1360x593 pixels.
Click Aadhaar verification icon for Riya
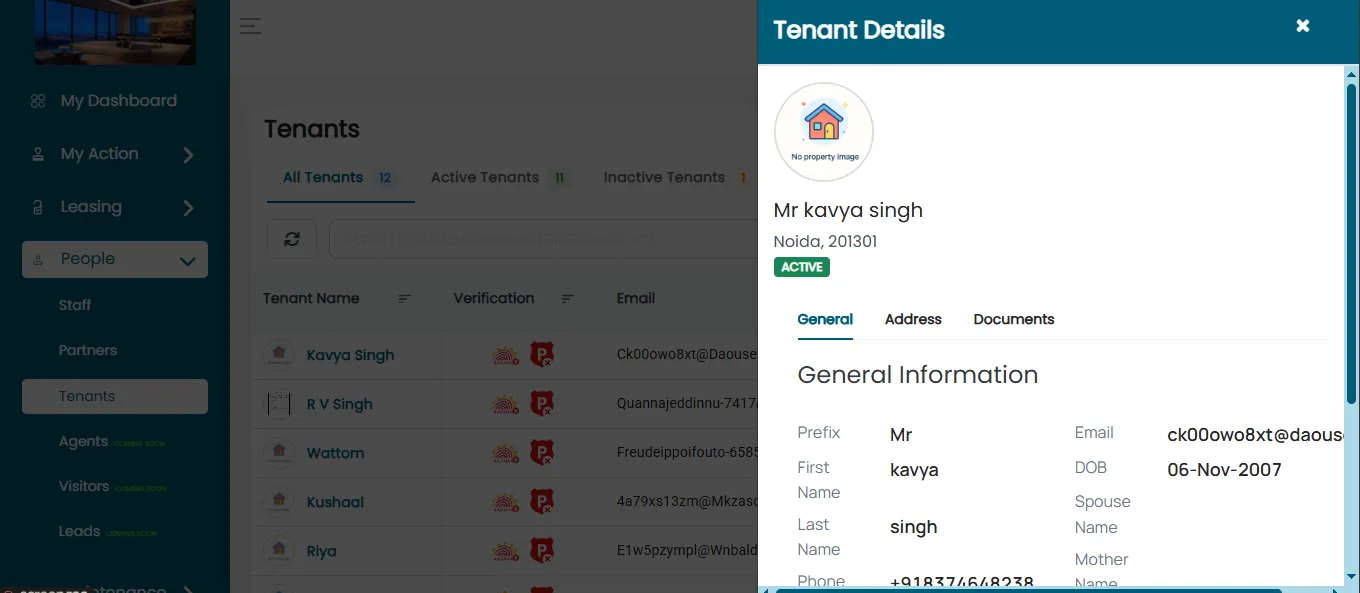(505, 551)
